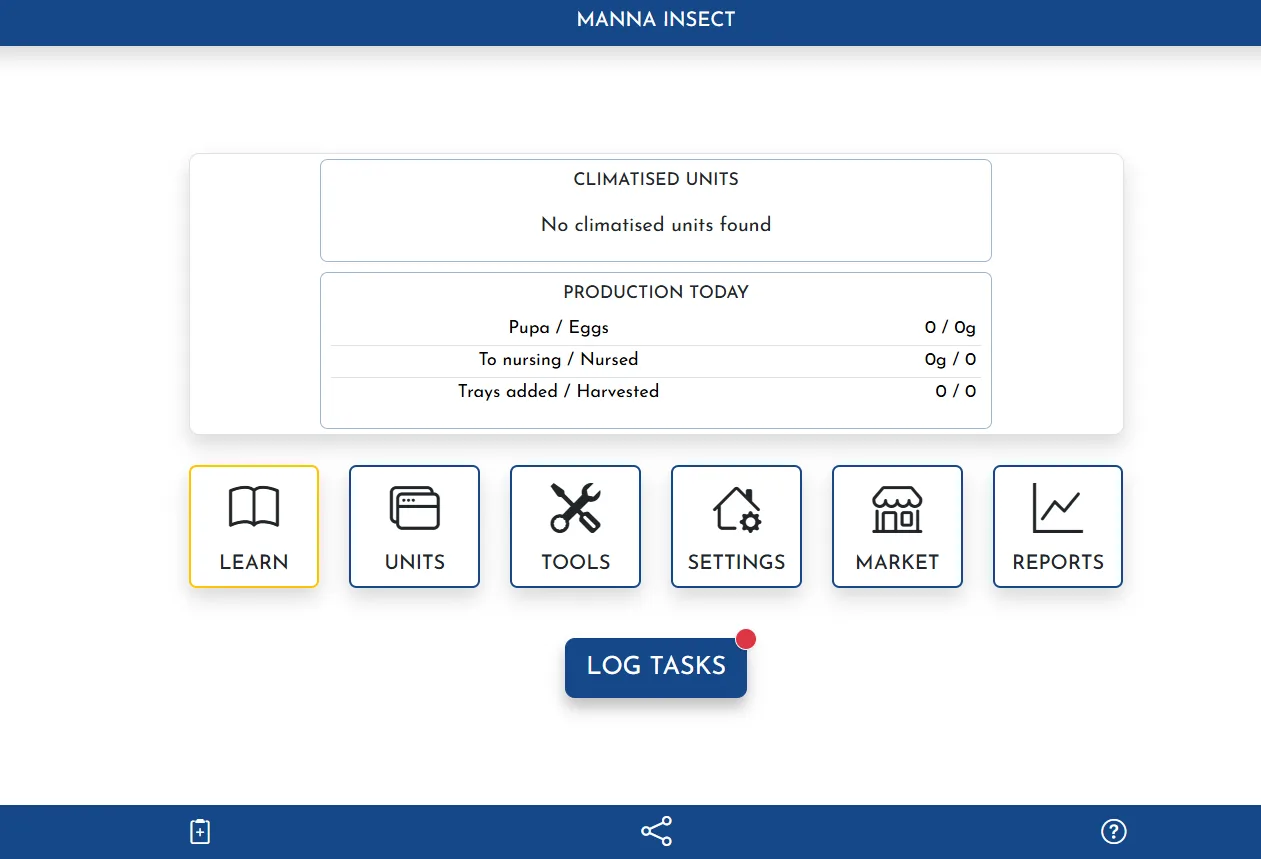
Task: Open TOOLS using the wrench icon
Action: 575,508
